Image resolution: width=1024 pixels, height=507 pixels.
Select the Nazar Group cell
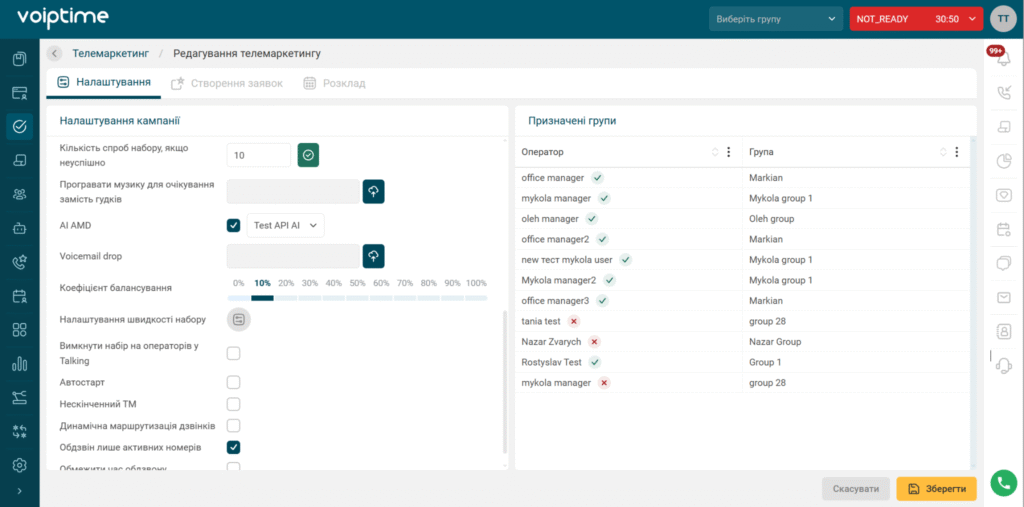tap(855, 342)
